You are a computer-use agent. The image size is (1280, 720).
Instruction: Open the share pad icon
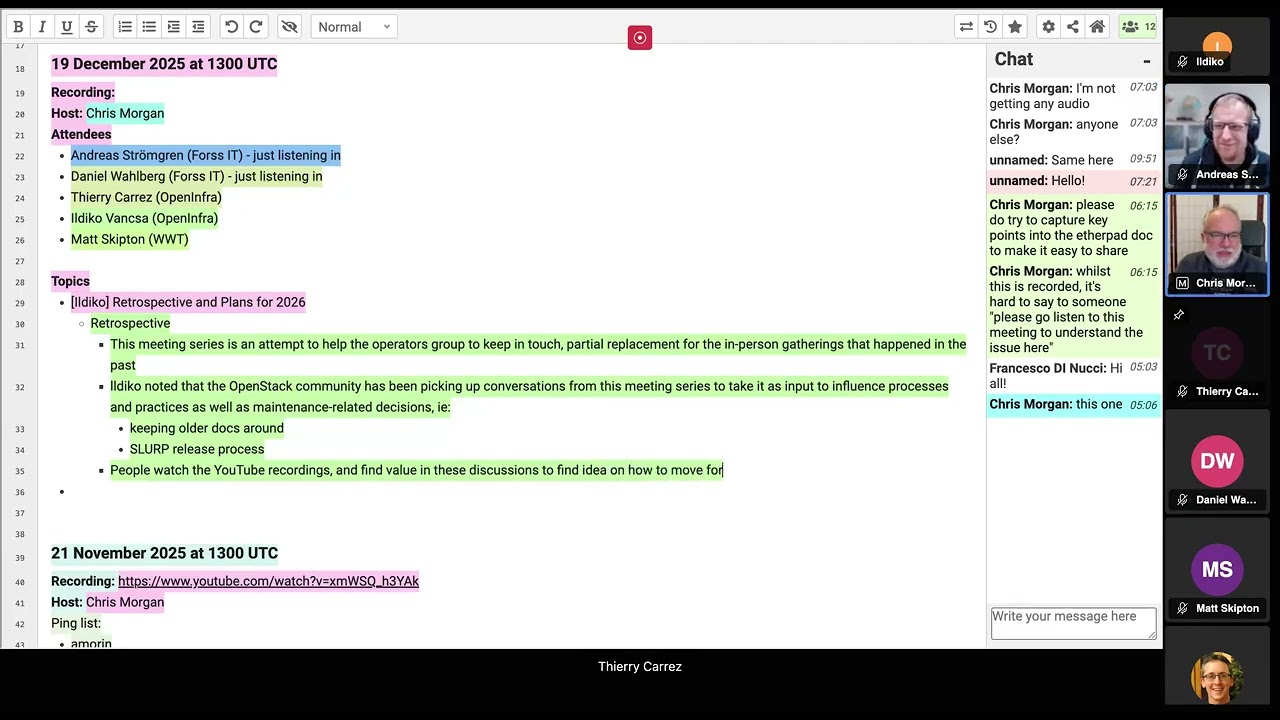(x=1072, y=27)
